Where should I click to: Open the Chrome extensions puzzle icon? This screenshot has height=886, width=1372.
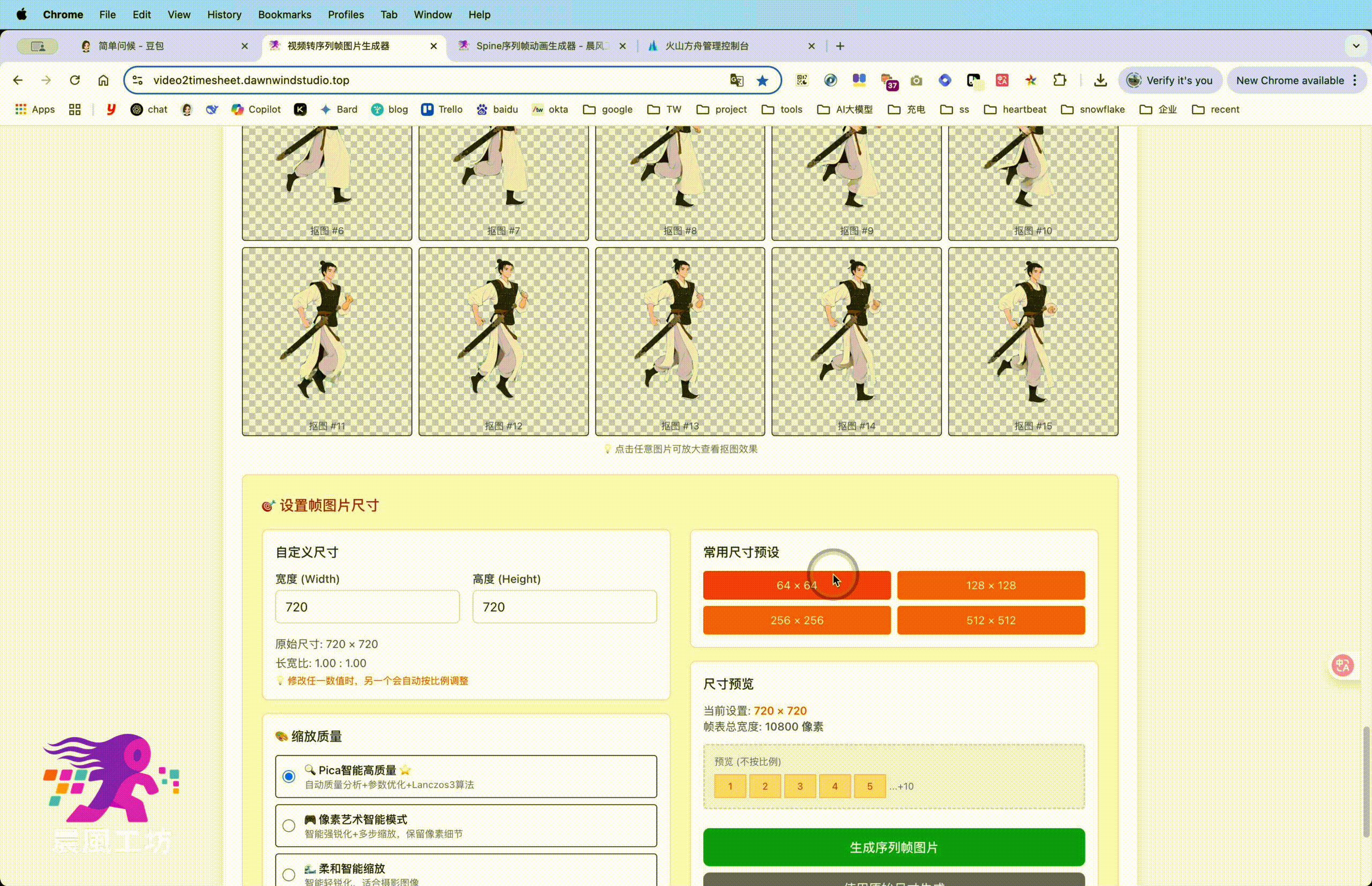point(1060,80)
